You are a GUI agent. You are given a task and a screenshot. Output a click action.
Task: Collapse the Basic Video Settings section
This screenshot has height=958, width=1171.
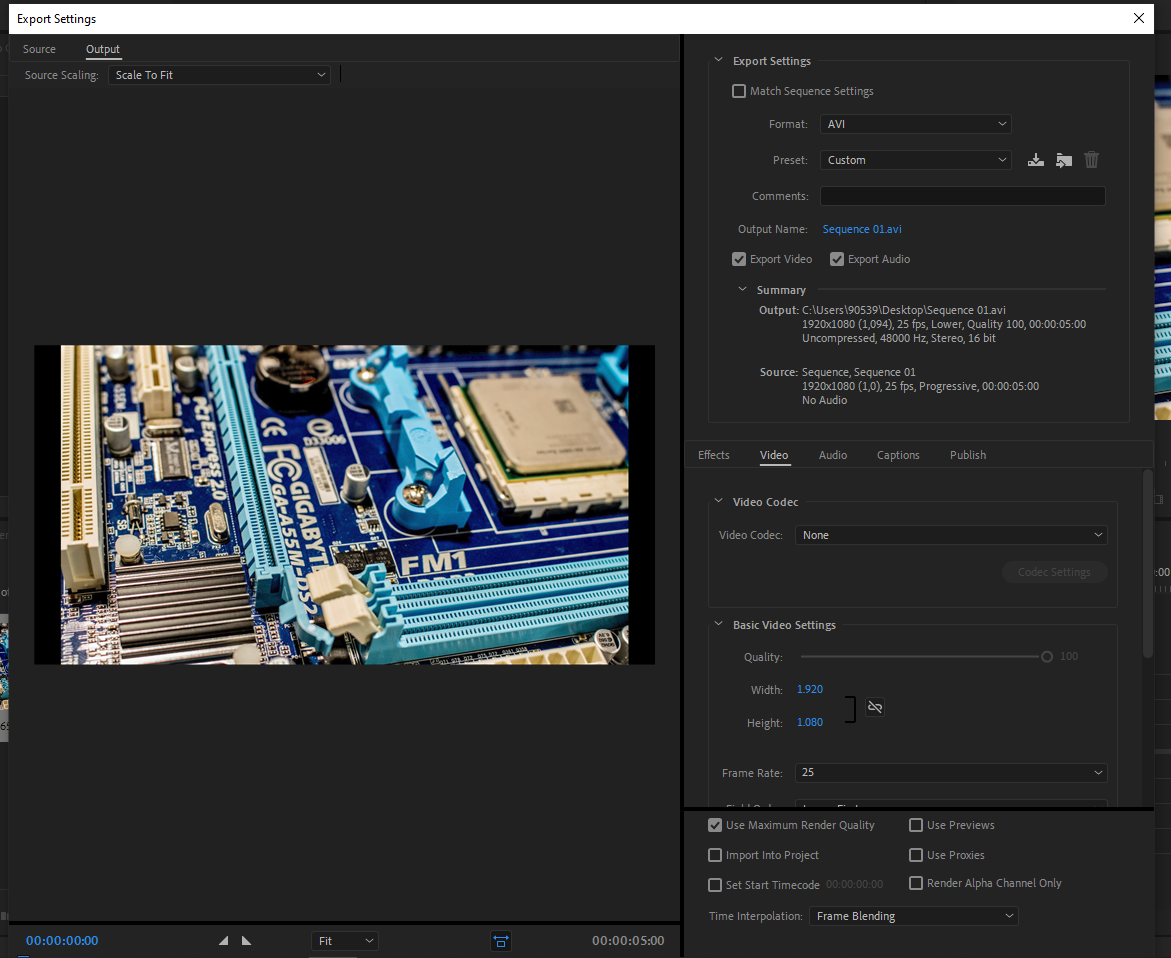coord(718,625)
